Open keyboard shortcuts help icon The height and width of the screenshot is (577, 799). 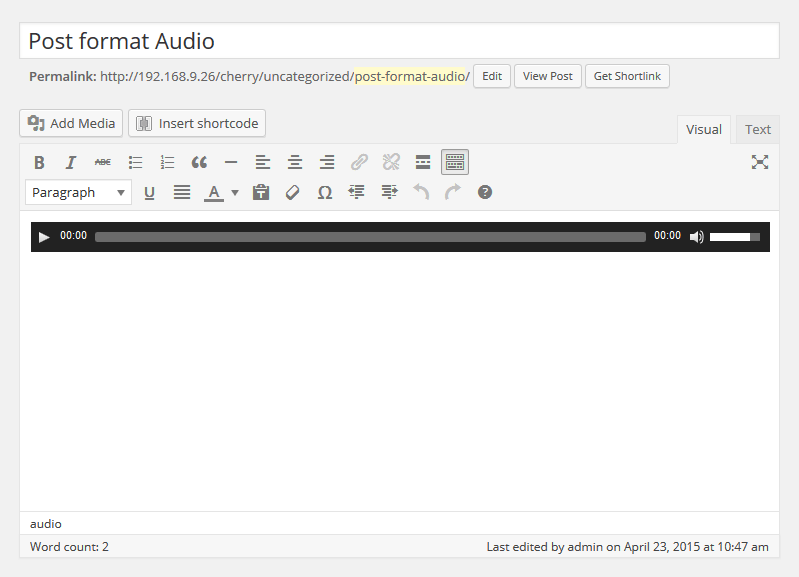click(485, 192)
